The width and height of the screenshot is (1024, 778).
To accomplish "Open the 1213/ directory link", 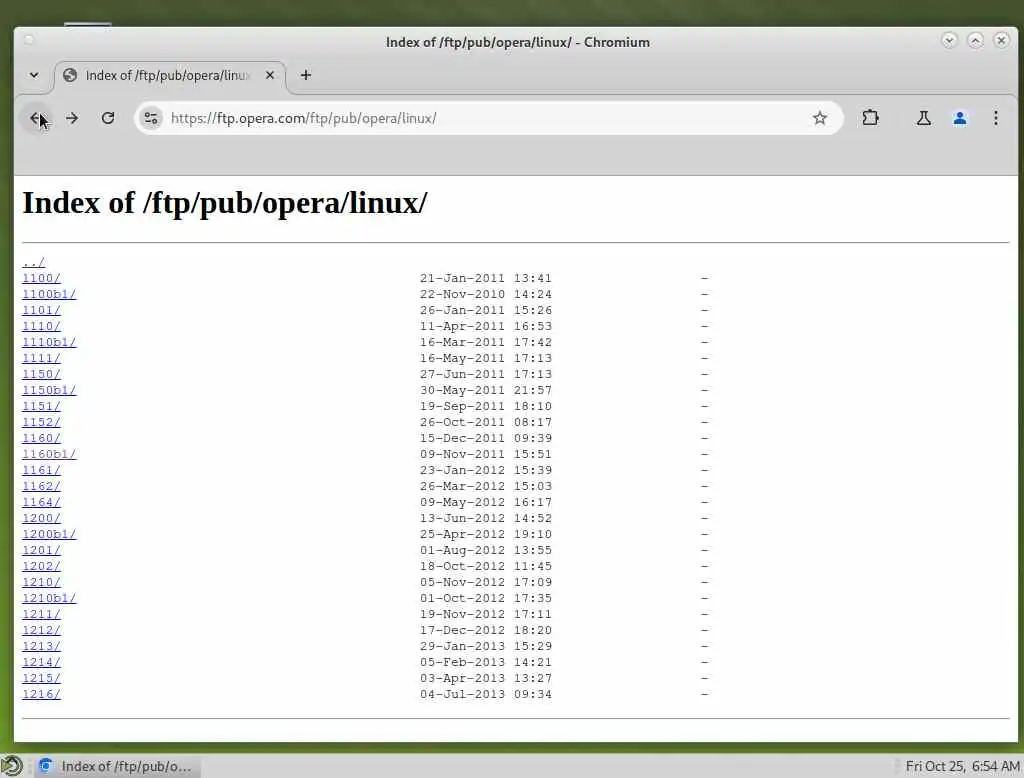I will pyautogui.click(x=41, y=646).
